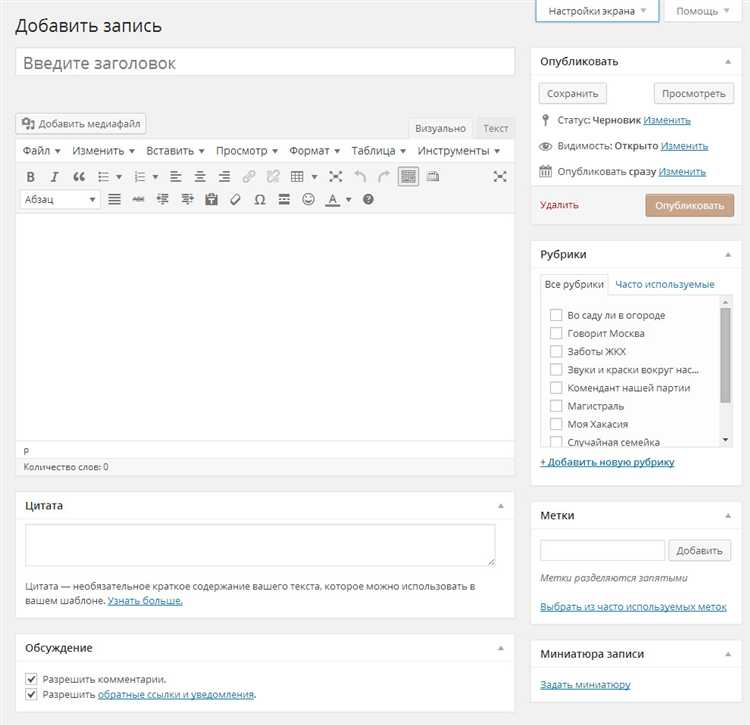Click the 'Просмотреть' preview button
The height and width of the screenshot is (725, 750).
pos(694,94)
